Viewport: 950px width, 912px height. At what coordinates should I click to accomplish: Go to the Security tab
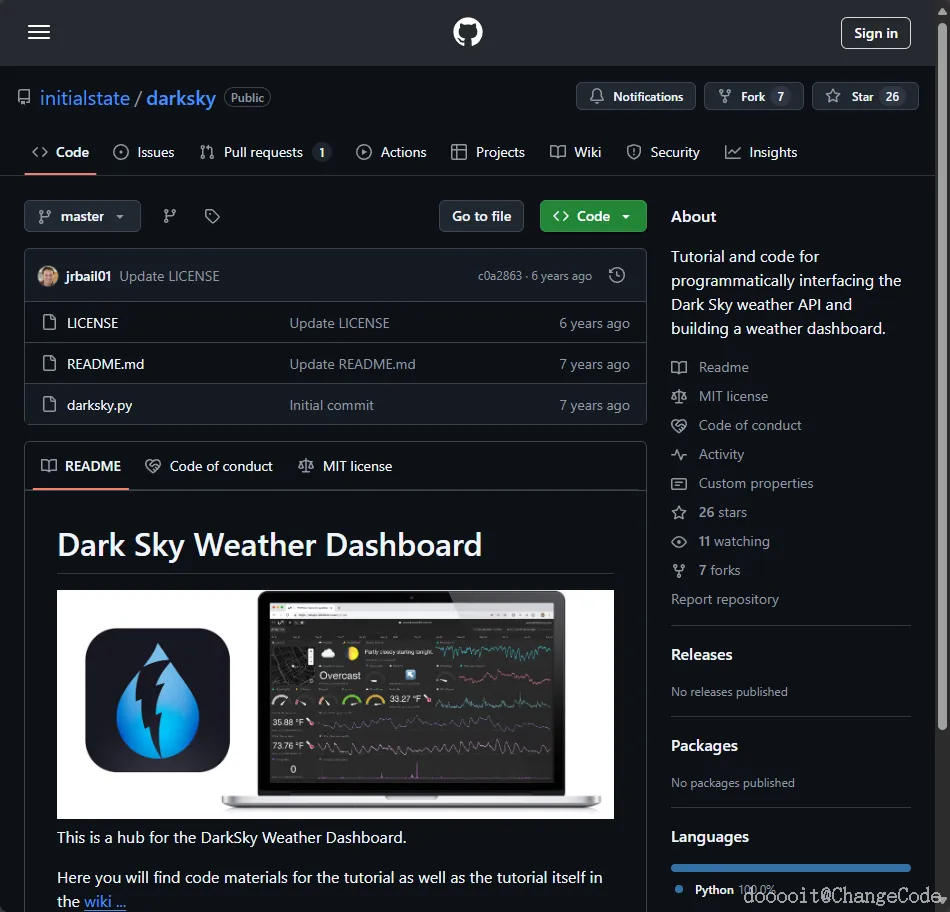tap(663, 152)
